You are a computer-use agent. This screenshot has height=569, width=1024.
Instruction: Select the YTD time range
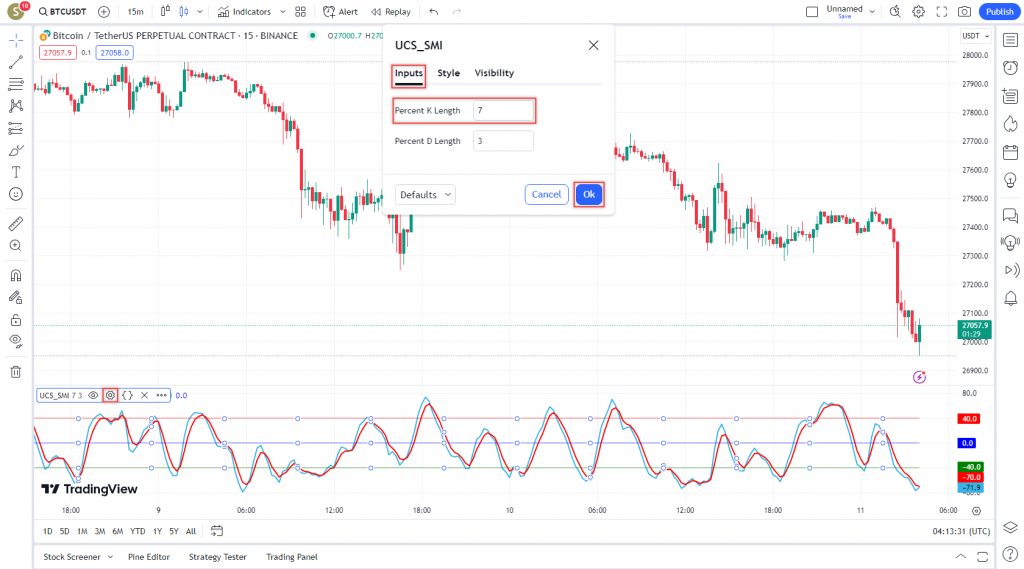137,531
